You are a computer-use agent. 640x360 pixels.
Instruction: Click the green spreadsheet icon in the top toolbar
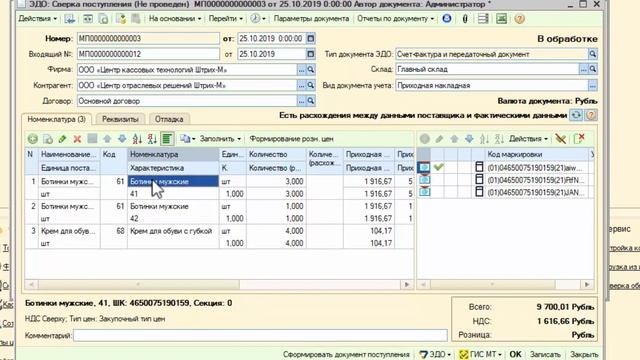[x=501, y=19]
